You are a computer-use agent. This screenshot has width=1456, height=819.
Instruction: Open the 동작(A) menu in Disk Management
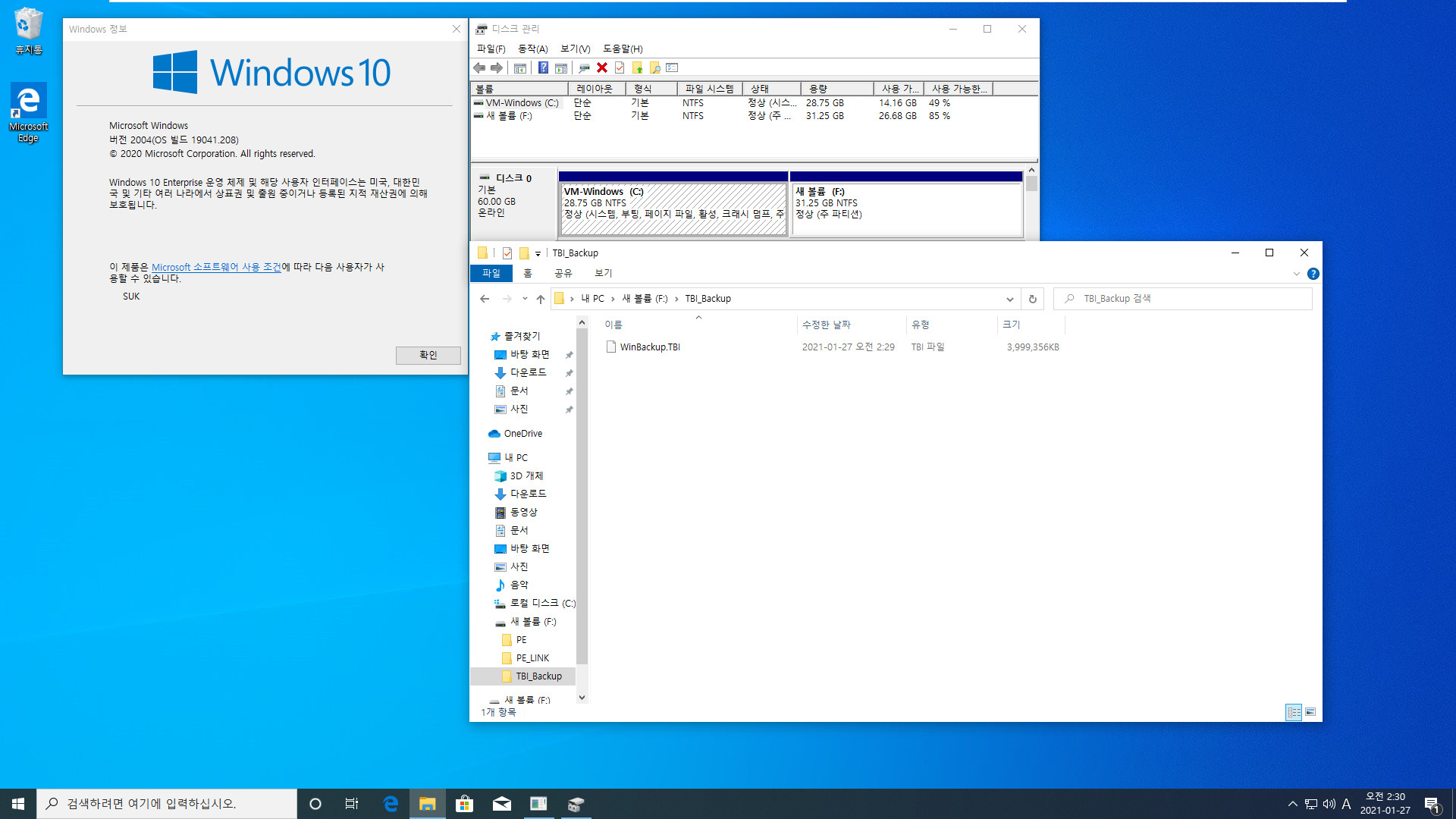point(532,49)
